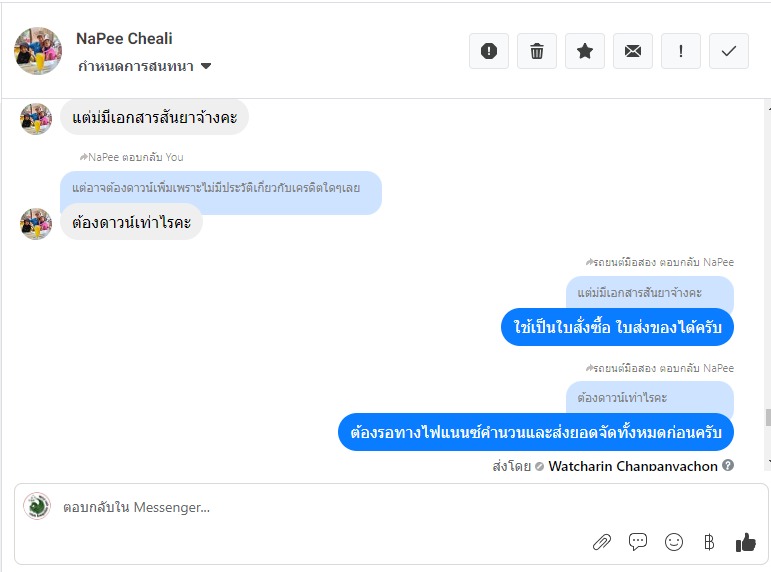
Task: Open saved replies speech bubble icon
Action: point(638,542)
